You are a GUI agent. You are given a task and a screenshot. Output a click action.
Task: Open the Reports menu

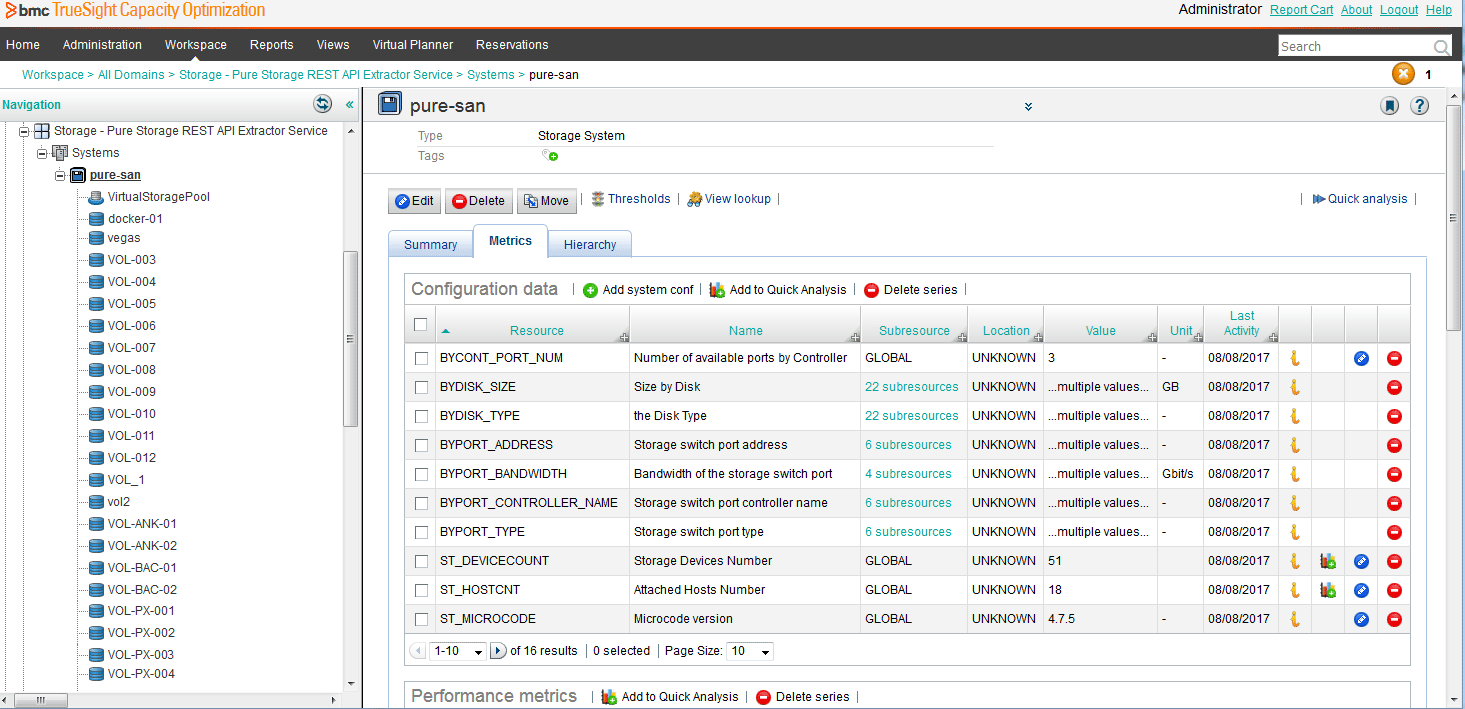[x=272, y=45]
